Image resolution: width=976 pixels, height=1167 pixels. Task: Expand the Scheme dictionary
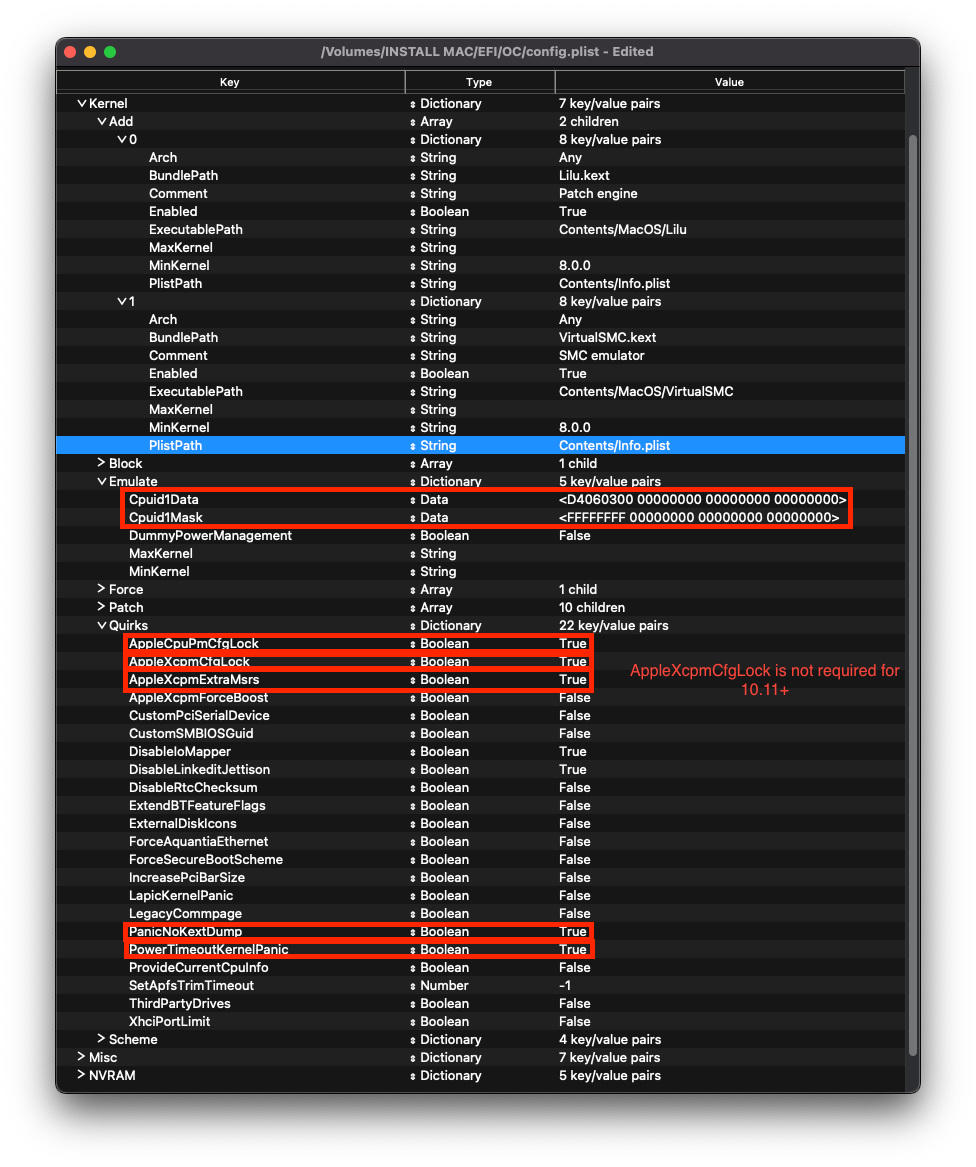click(x=101, y=1040)
